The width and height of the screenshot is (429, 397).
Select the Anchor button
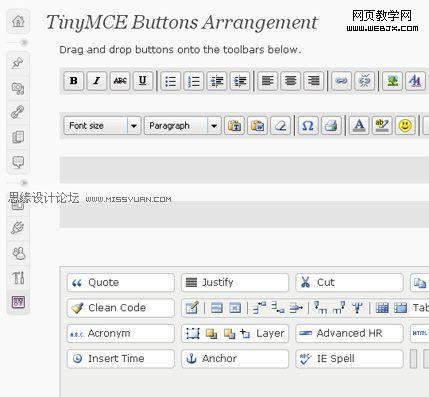pos(235,359)
